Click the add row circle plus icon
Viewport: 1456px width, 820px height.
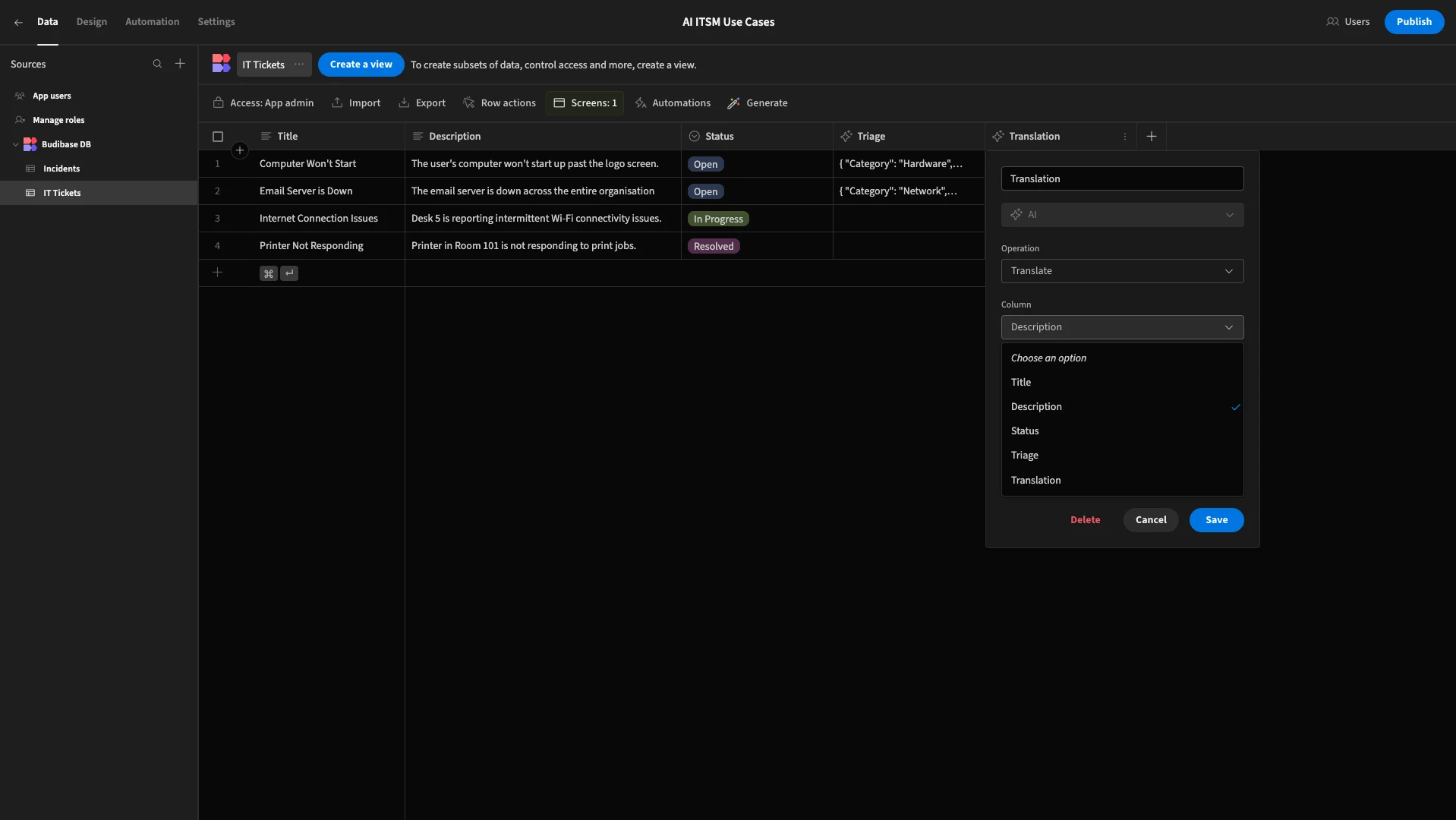(x=240, y=150)
